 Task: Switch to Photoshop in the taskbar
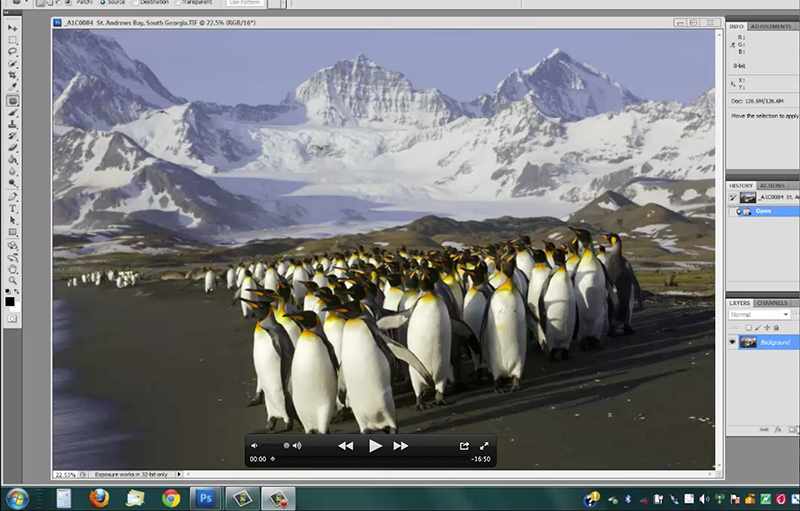click(206, 498)
